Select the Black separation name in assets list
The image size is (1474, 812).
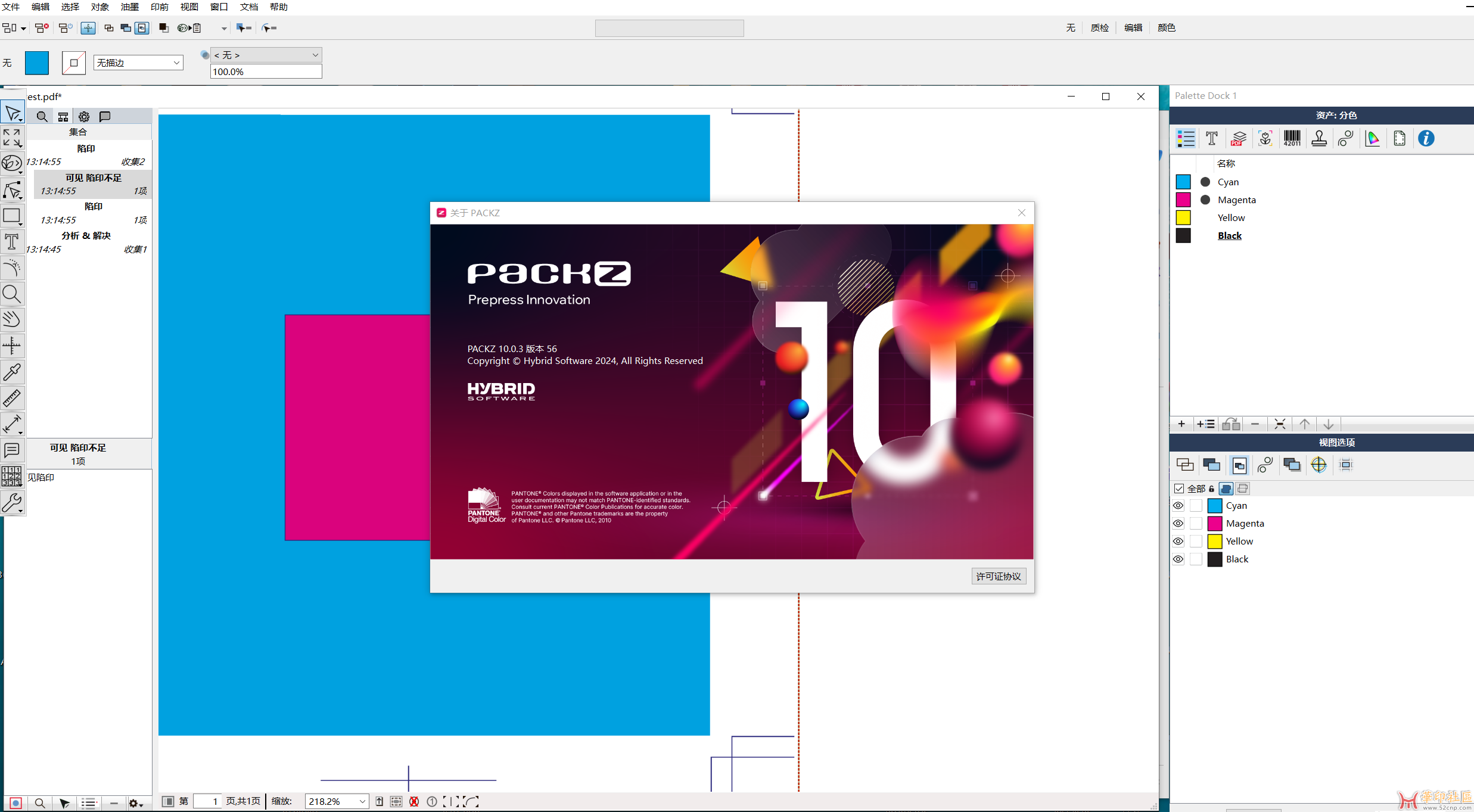click(x=1230, y=236)
